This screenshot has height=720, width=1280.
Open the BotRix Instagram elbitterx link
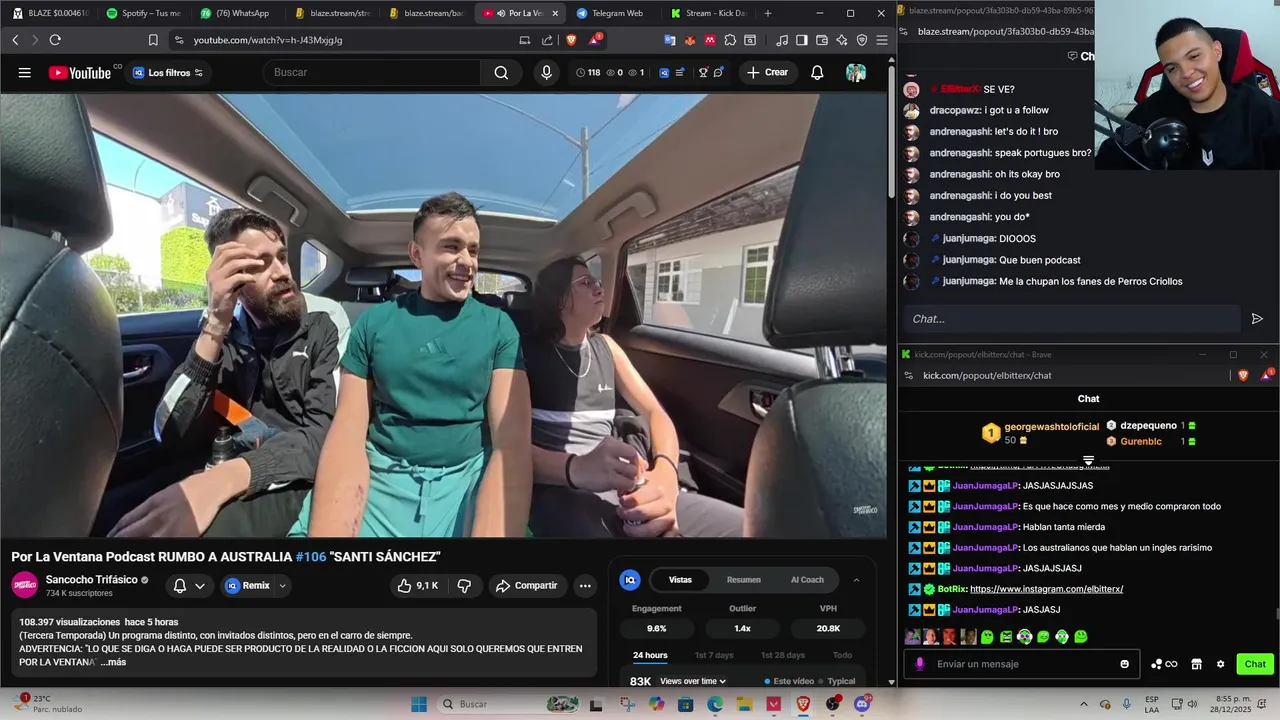click(1046, 589)
